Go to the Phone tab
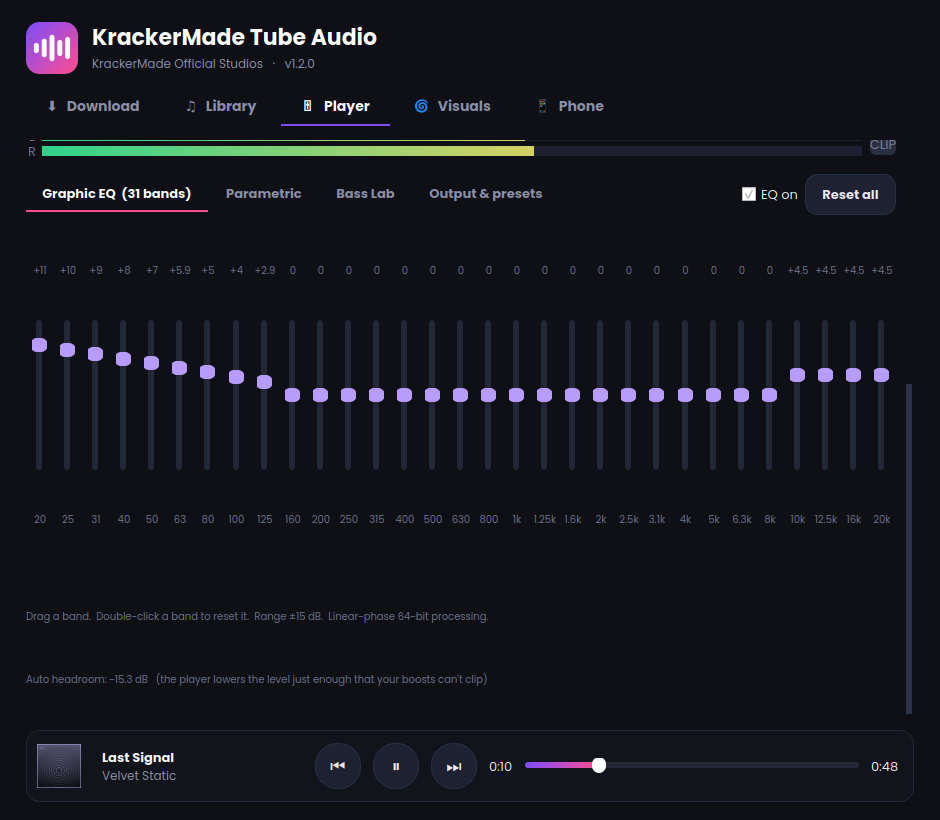The image size is (940, 820). pyautogui.click(x=570, y=106)
